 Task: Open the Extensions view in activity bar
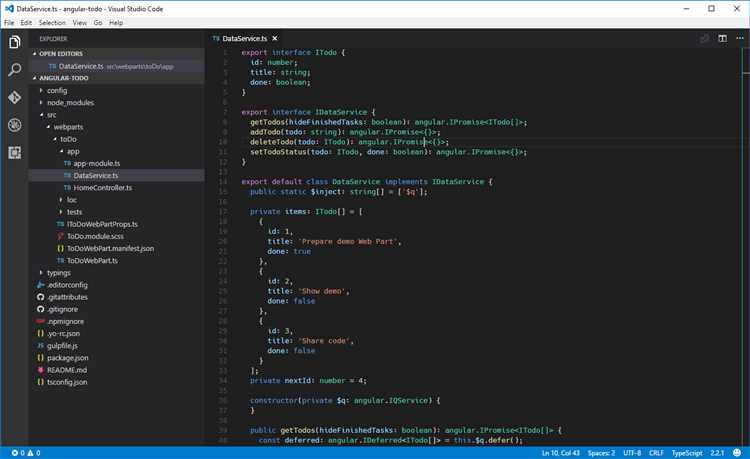click(14, 153)
